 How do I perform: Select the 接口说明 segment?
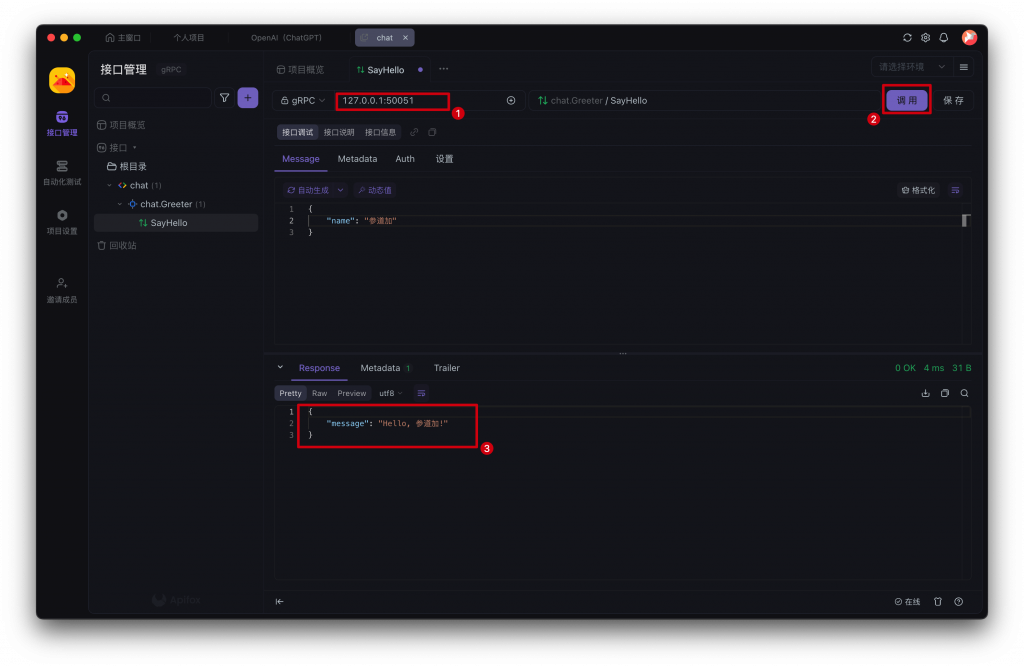pyautogui.click(x=339, y=133)
